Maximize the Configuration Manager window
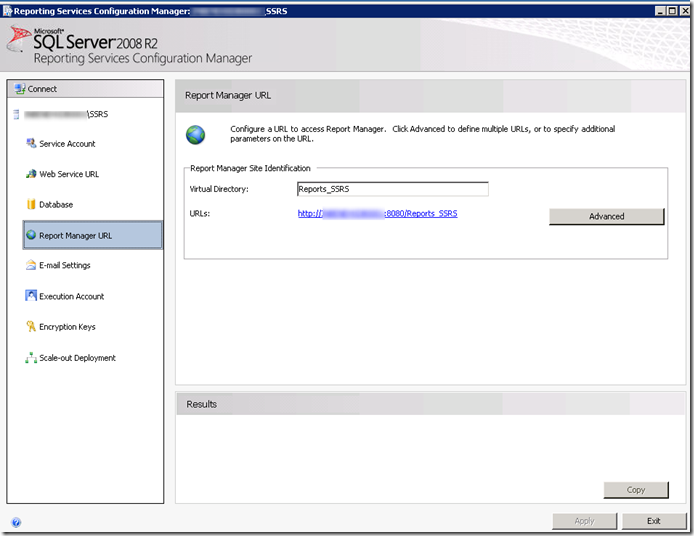Image resolution: width=694 pixels, height=536 pixels. [x=671, y=10]
